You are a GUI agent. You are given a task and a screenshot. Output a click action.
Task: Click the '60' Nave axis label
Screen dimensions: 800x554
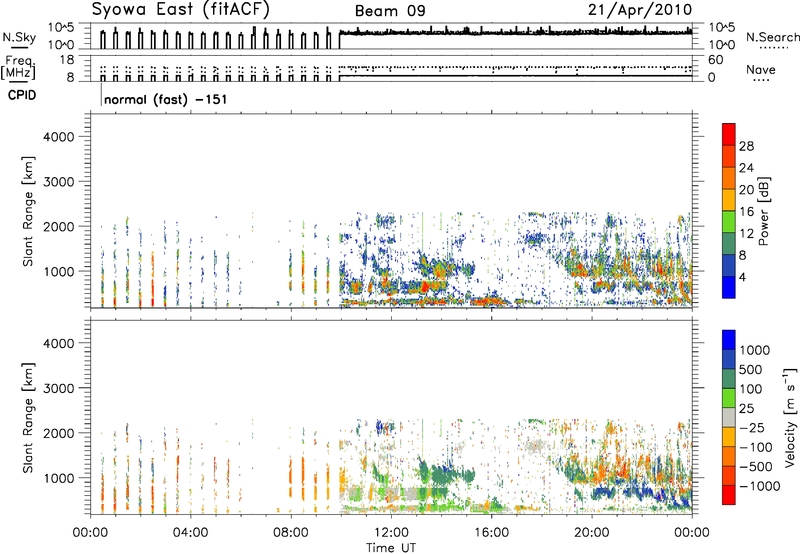pos(715,60)
